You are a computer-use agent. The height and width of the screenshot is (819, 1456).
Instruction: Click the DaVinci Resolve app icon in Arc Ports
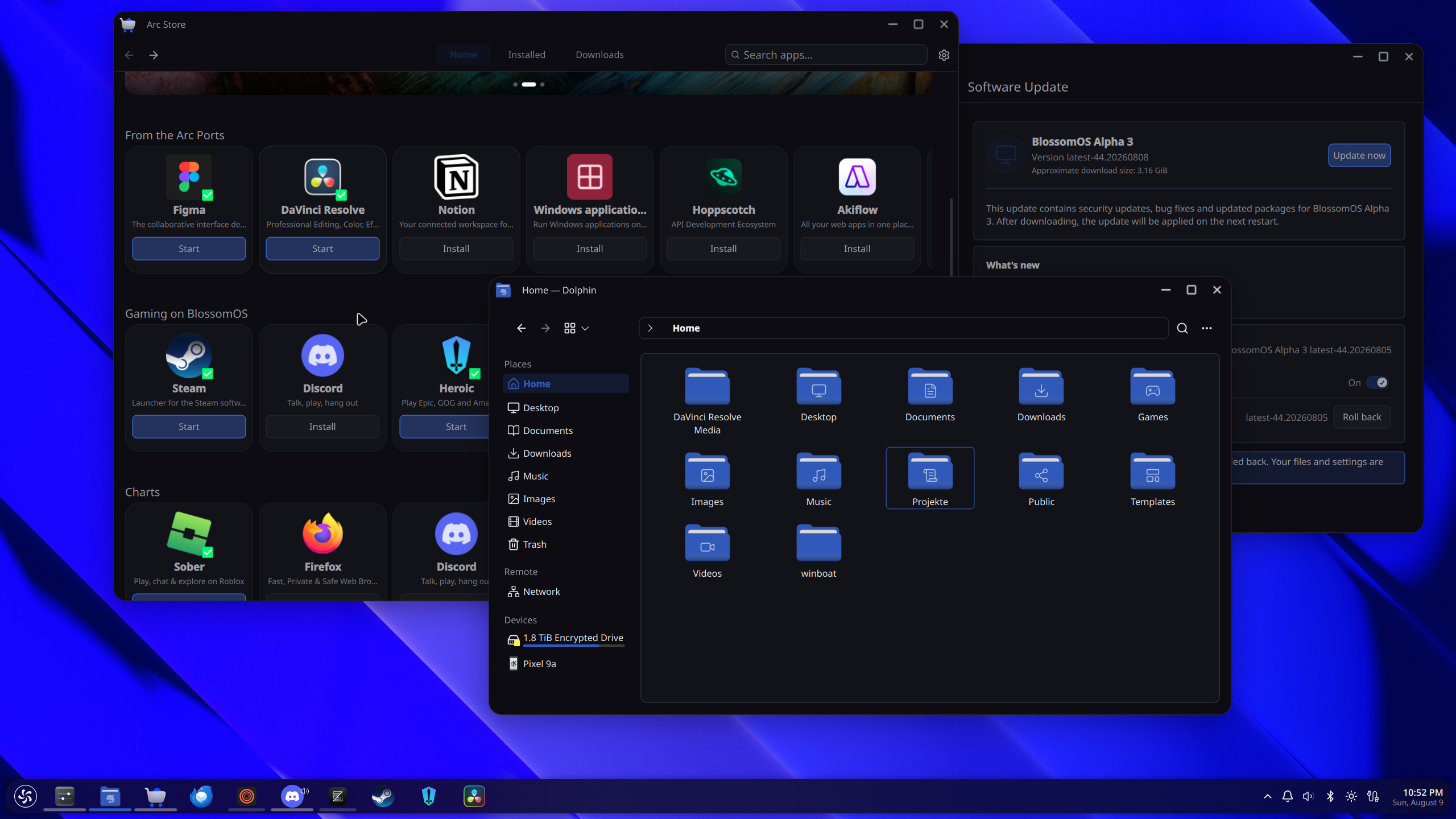point(322,177)
